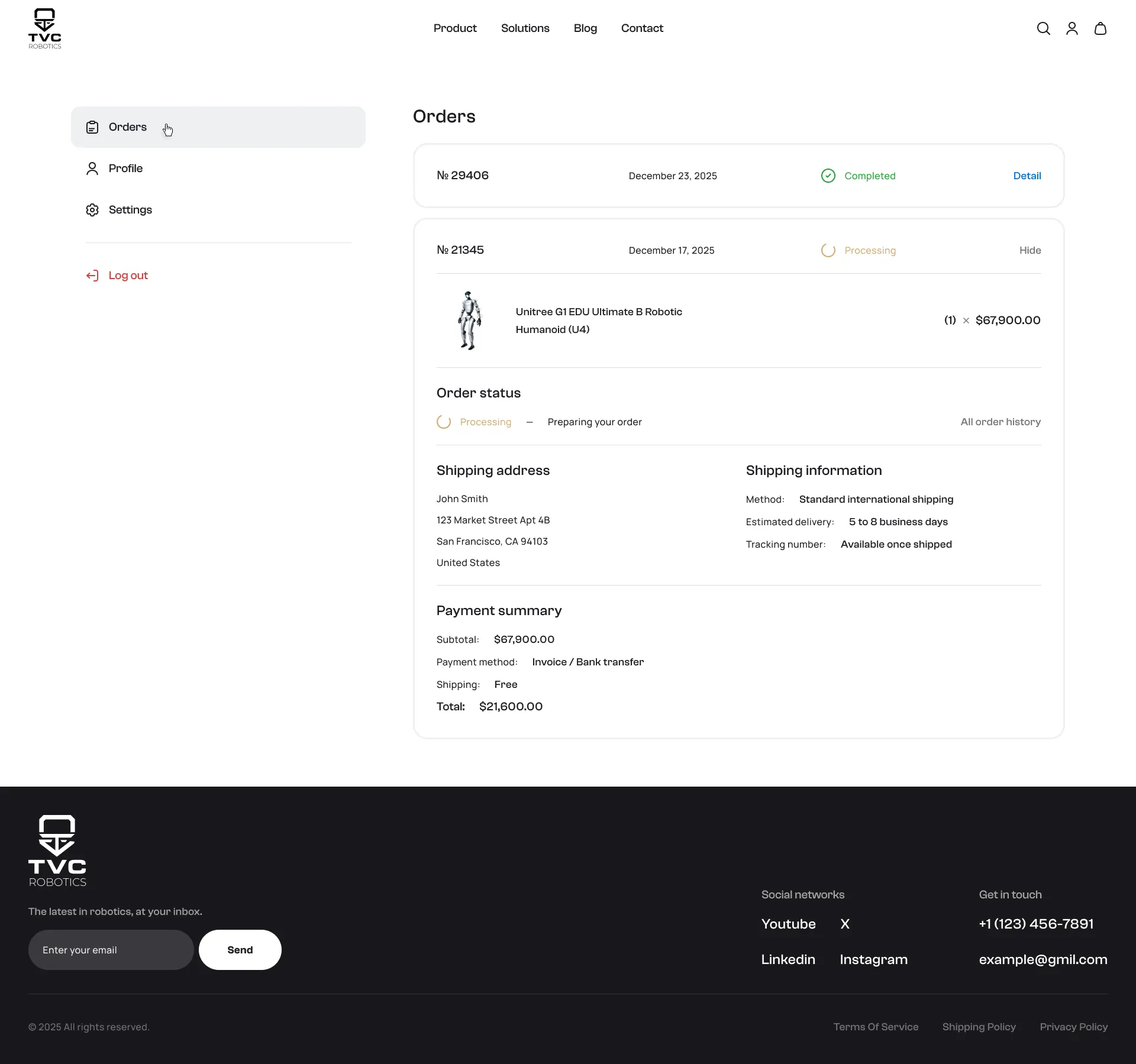Screen dimensions: 1136x1064
Task: Expand order 29406 with Detail
Action: point(1027,176)
